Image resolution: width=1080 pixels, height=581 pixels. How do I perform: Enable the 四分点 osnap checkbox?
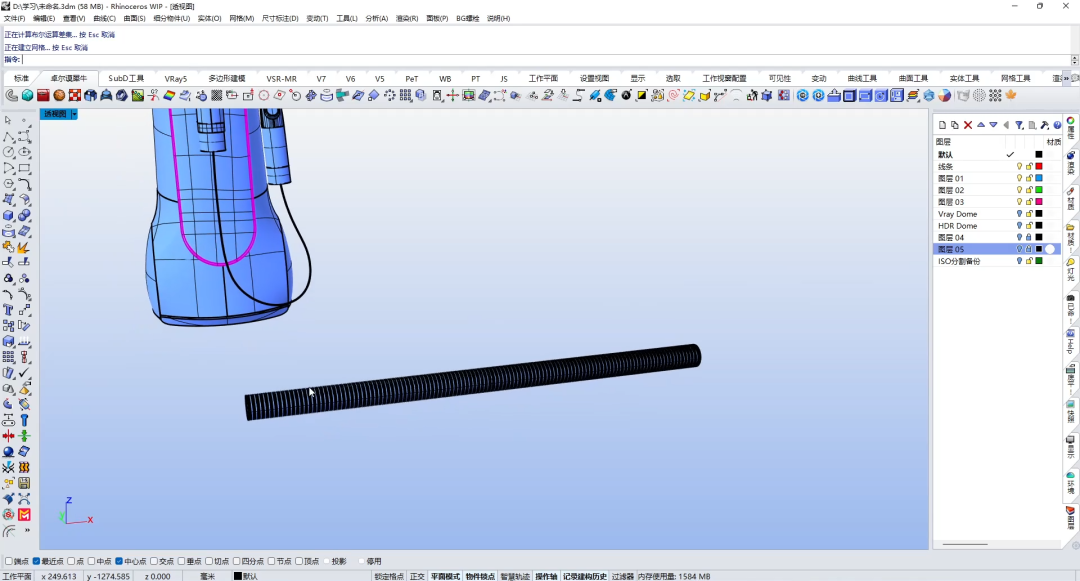[x=236, y=561]
